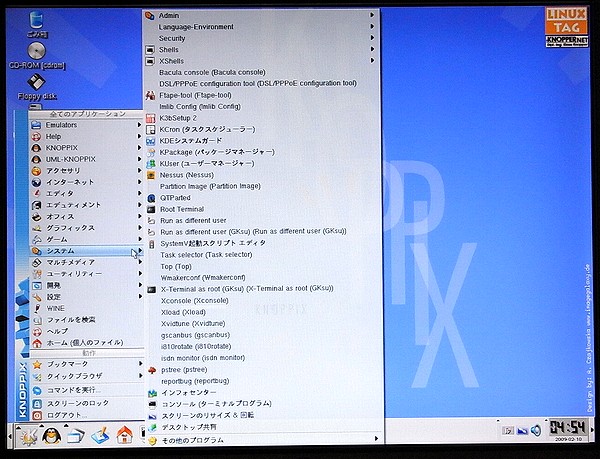Image resolution: width=600 pixels, height=459 pixels.
Task: Launch Wmakerconf
Action: [203, 278]
